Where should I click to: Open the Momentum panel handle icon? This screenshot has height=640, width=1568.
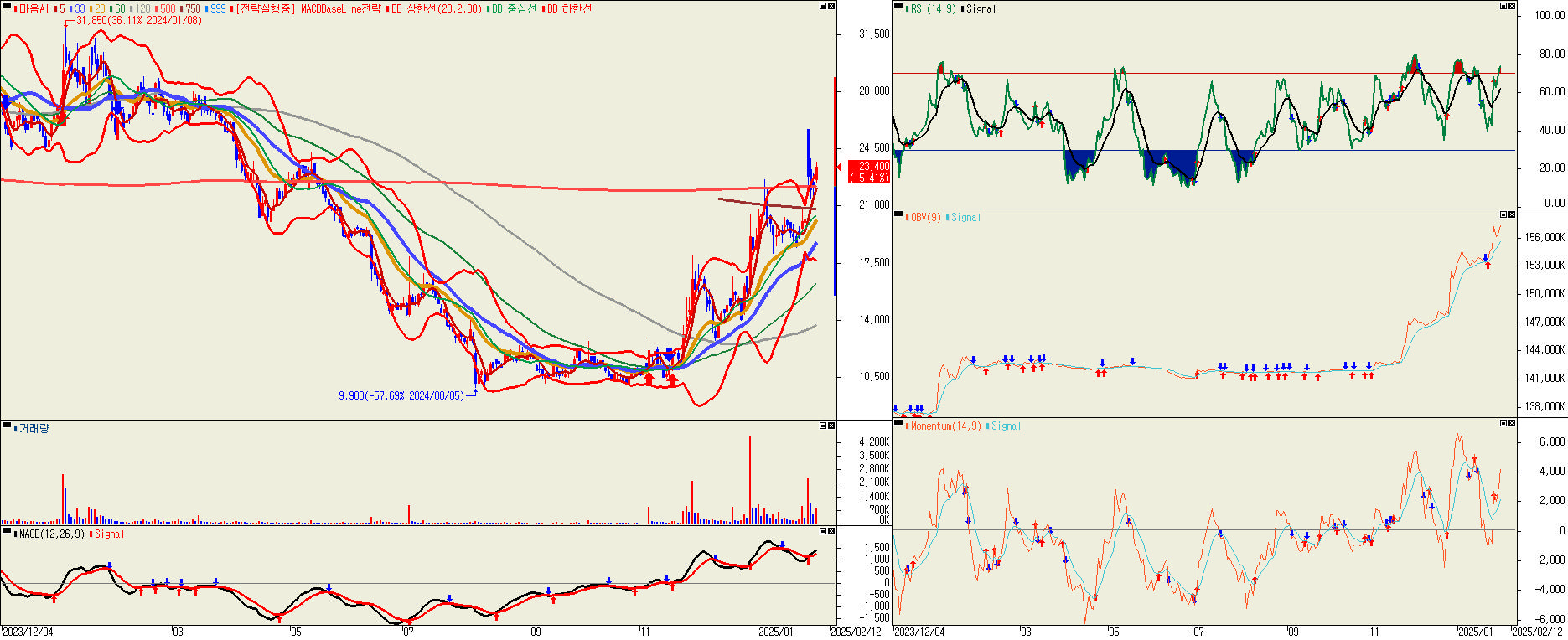[x=898, y=424]
